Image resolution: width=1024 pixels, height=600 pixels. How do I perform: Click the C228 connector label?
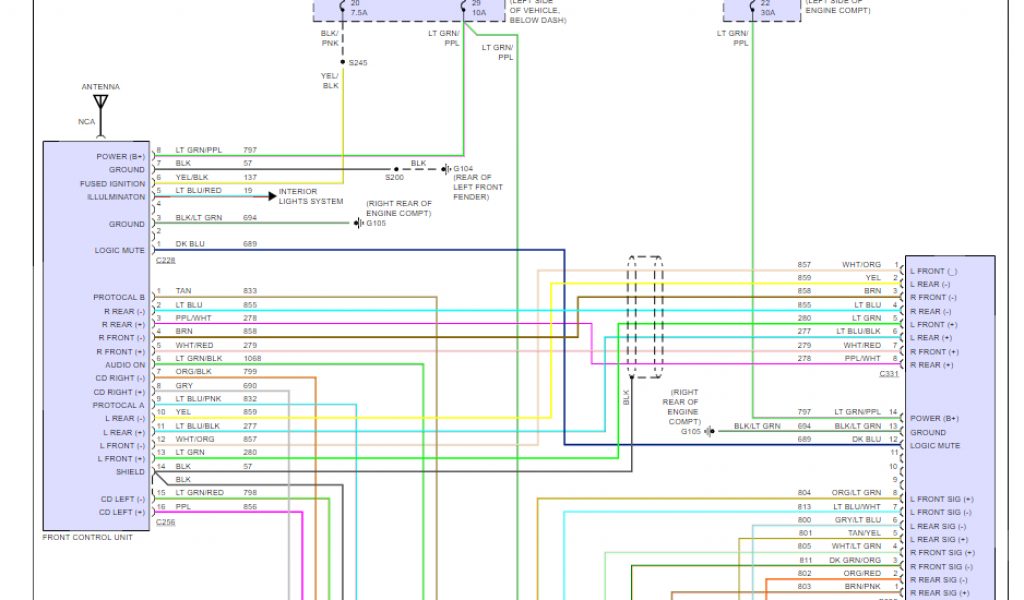[x=165, y=260]
